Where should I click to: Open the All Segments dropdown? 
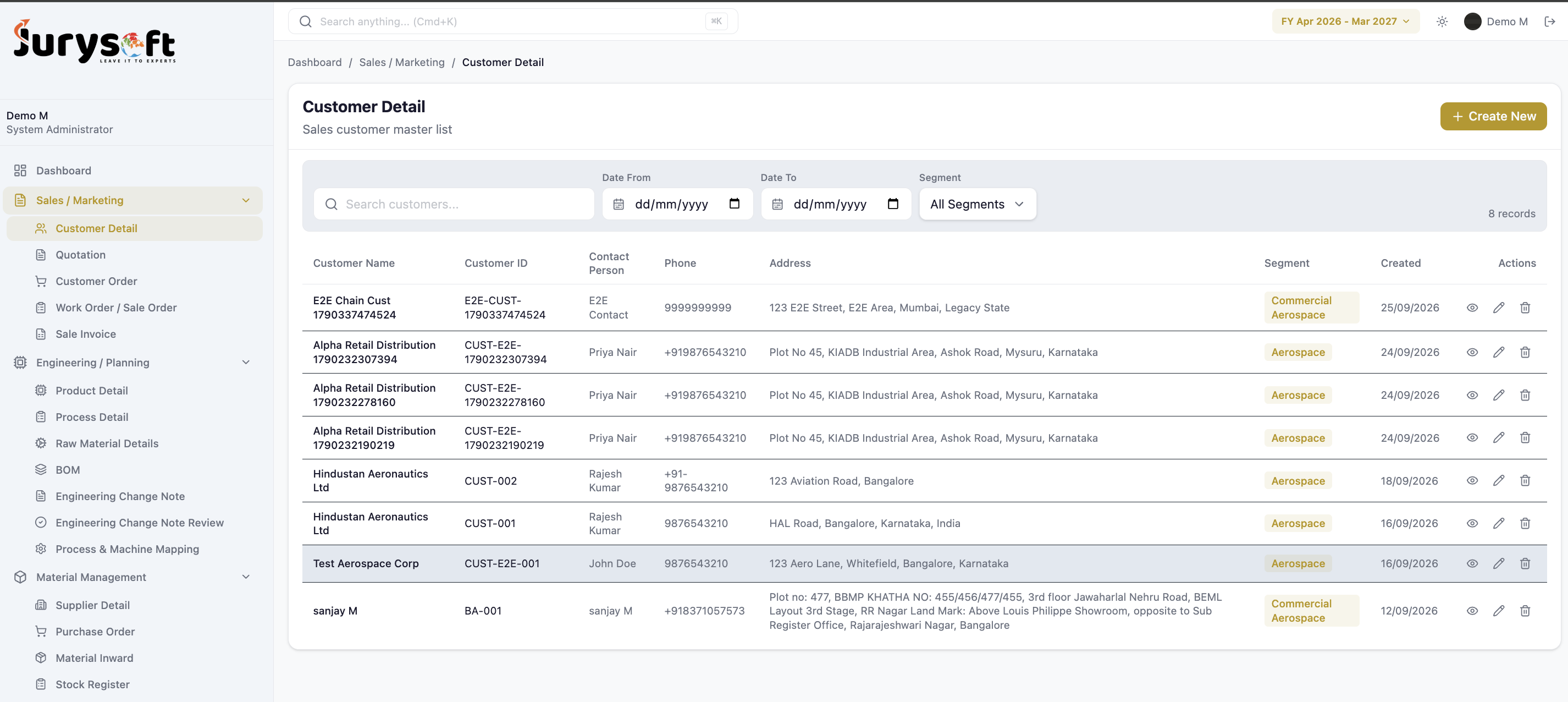tap(977, 204)
